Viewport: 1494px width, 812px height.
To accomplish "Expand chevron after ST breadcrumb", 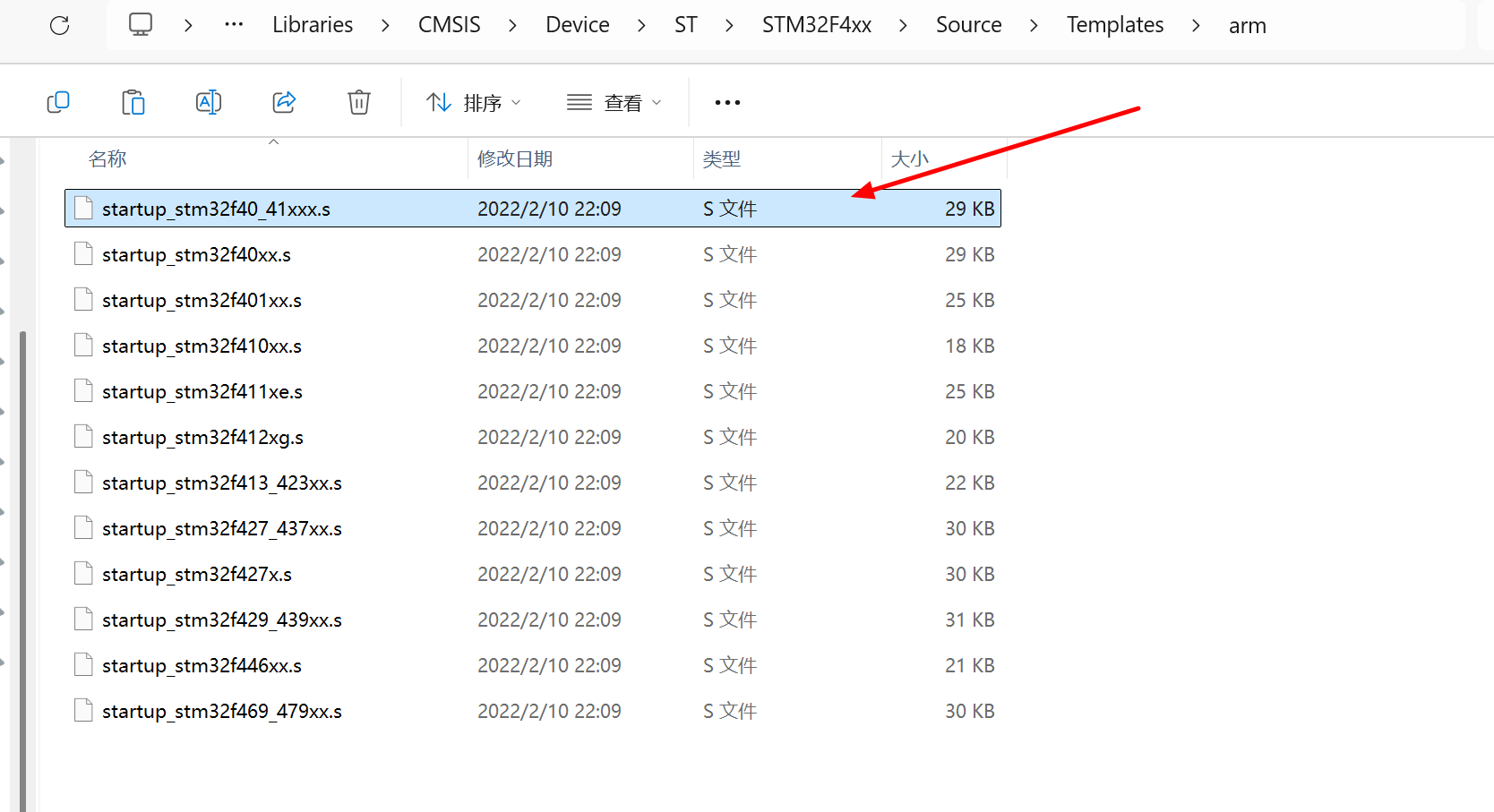I will [729, 26].
